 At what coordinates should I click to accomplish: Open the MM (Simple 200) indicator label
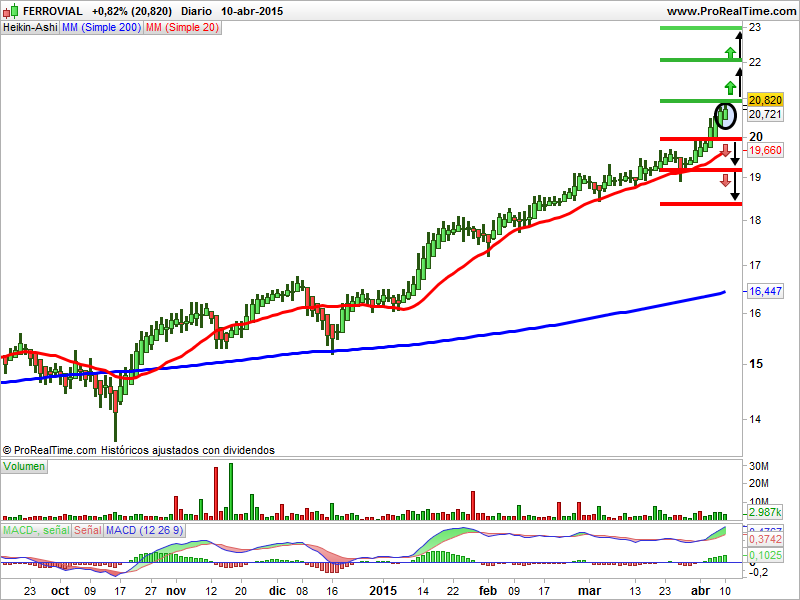tap(102, 28)
